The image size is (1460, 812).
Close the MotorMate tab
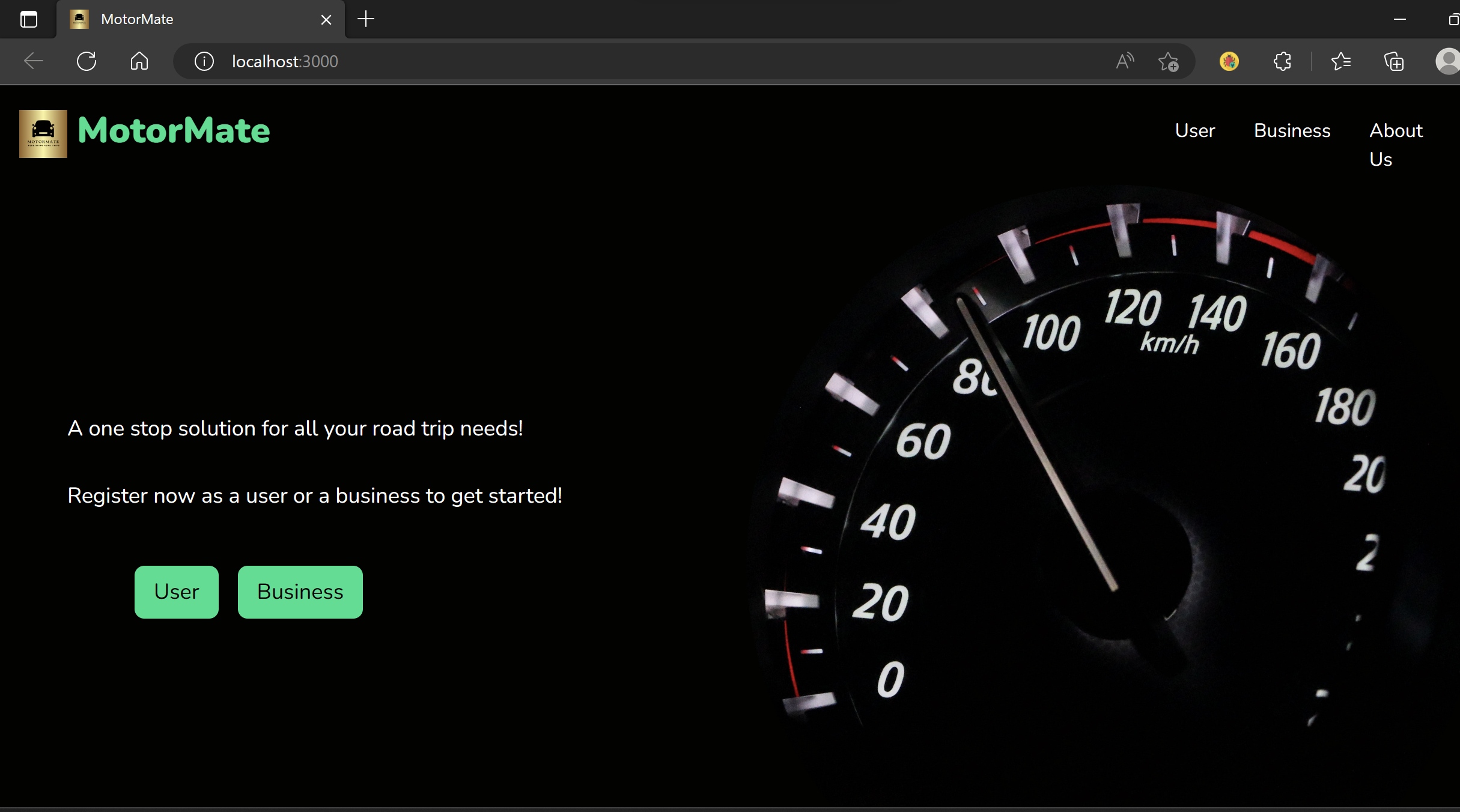tap(326, 20)
